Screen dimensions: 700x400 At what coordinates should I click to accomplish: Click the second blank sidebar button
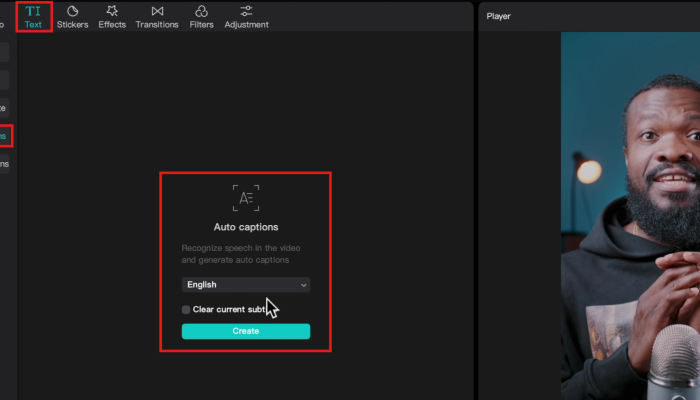(x=4, y=80)
